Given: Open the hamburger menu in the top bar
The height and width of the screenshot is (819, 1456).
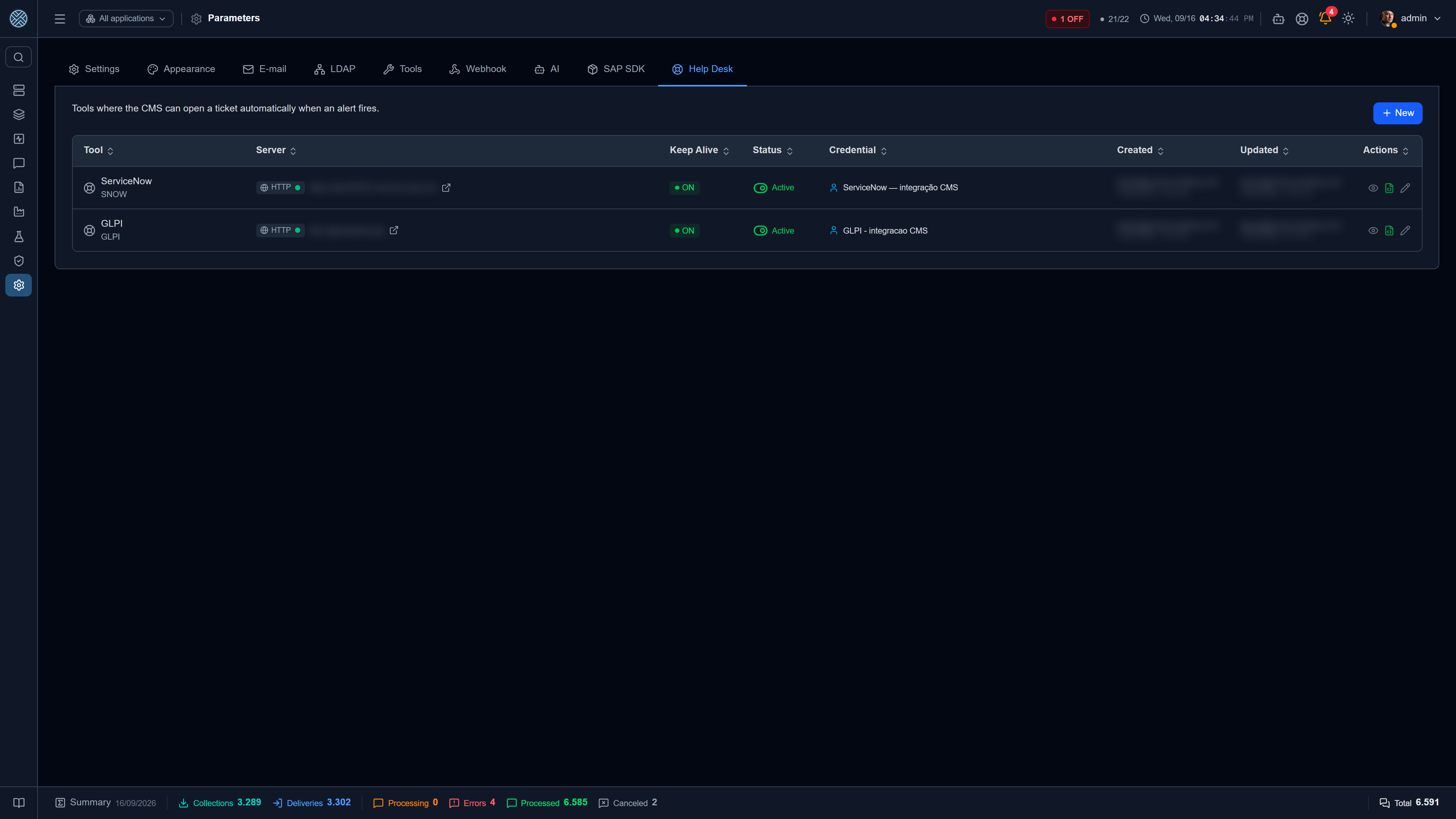Looking at the screenshot, I should [60, 19].
